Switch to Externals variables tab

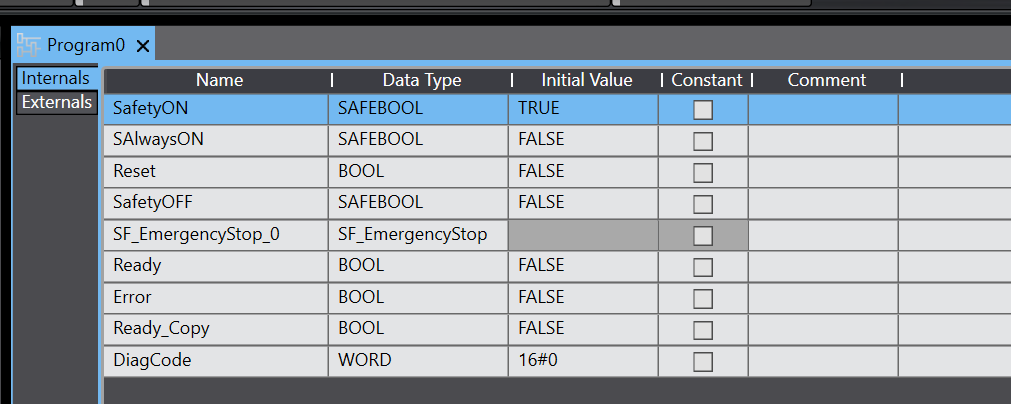[57, 102]
